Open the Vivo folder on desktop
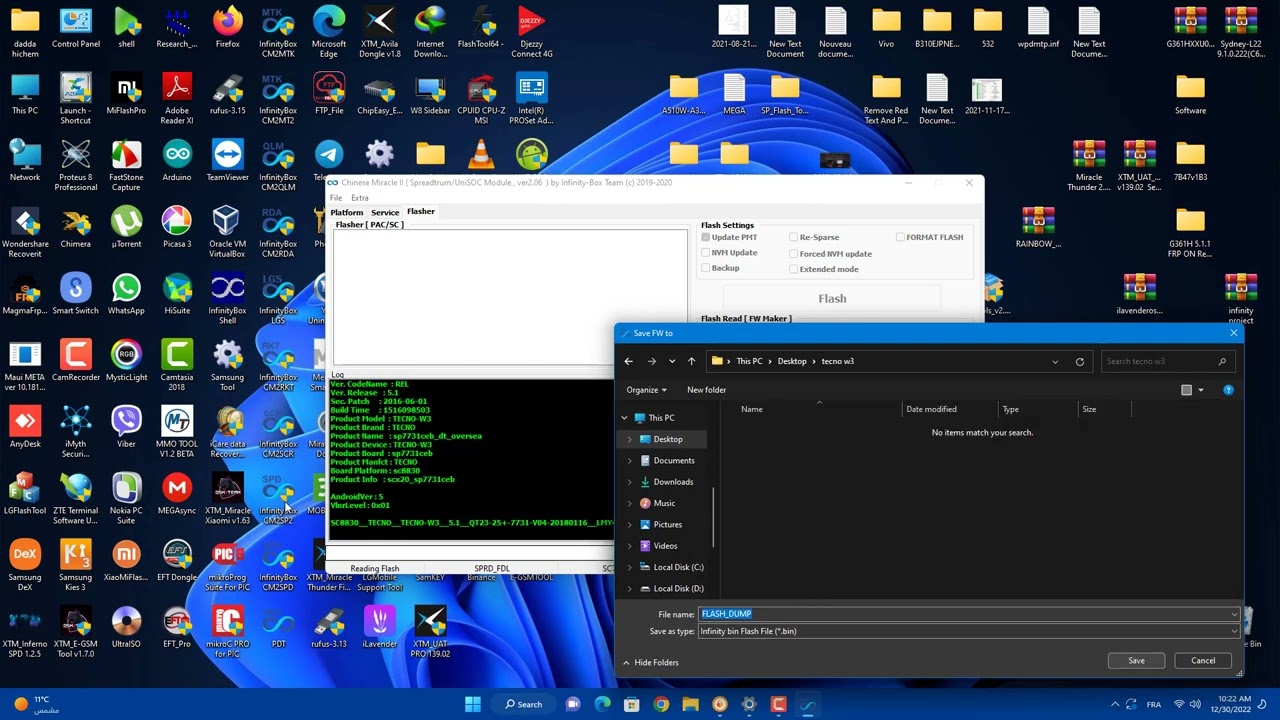The width and height of the screenshot is (1280, 720). tap(886, 28)
